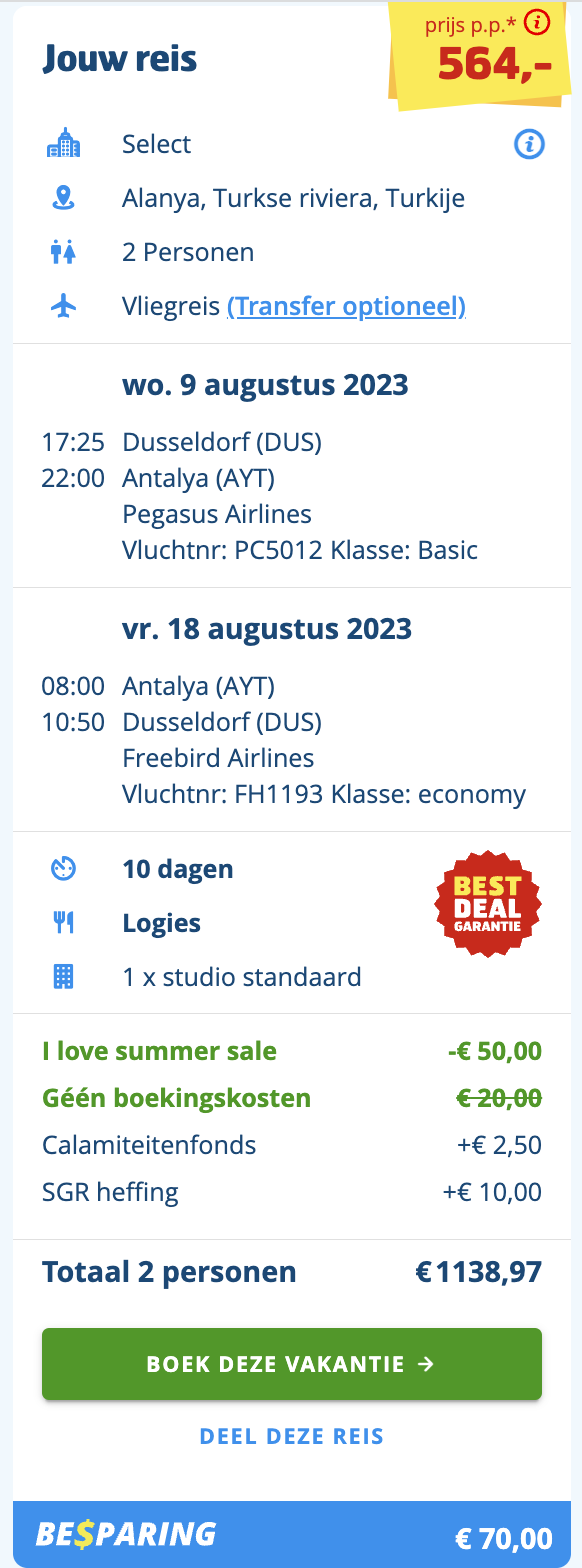Click the location pin icon for Alanya

coord(63,198)
